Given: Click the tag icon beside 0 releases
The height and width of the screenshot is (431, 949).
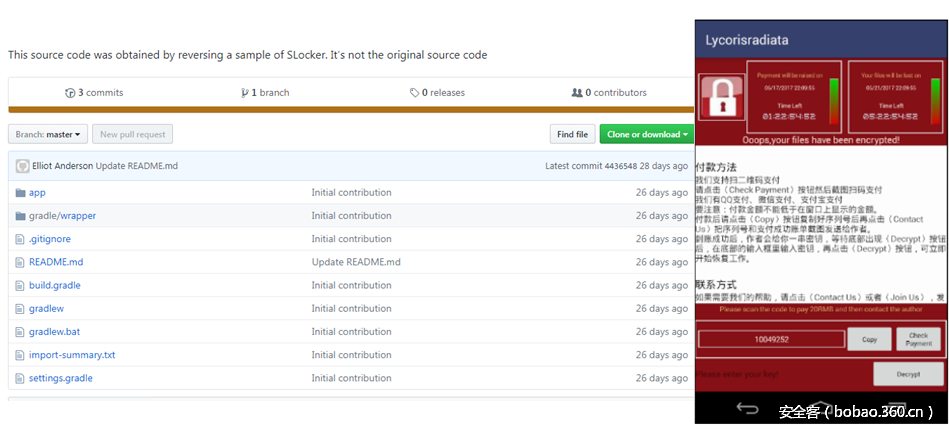Looking at the screenshot, I should [x=414, y=93].
